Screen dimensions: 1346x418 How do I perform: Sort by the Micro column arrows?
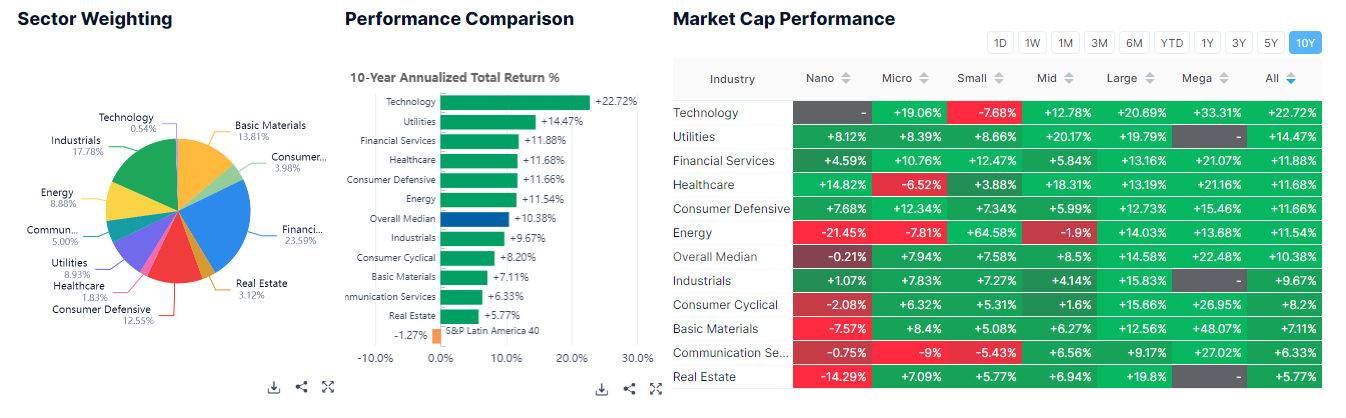click(x=924, y=79)
